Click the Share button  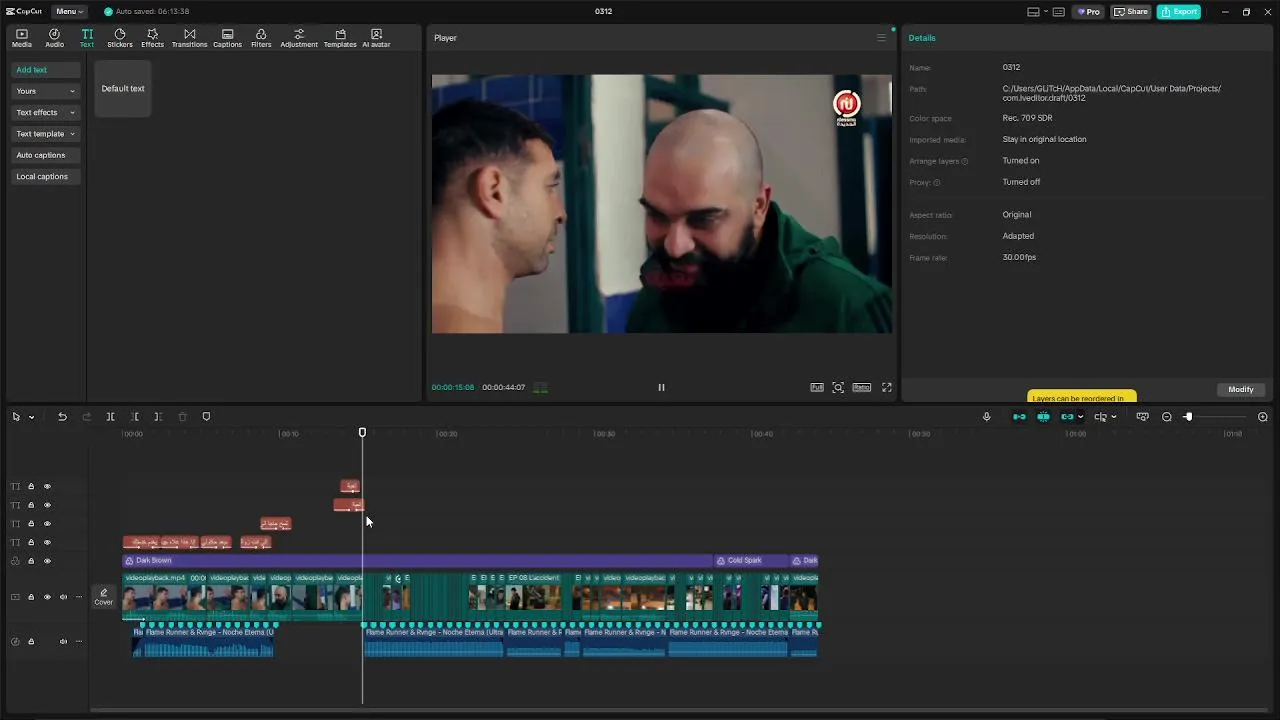[x=1131, y=11]
